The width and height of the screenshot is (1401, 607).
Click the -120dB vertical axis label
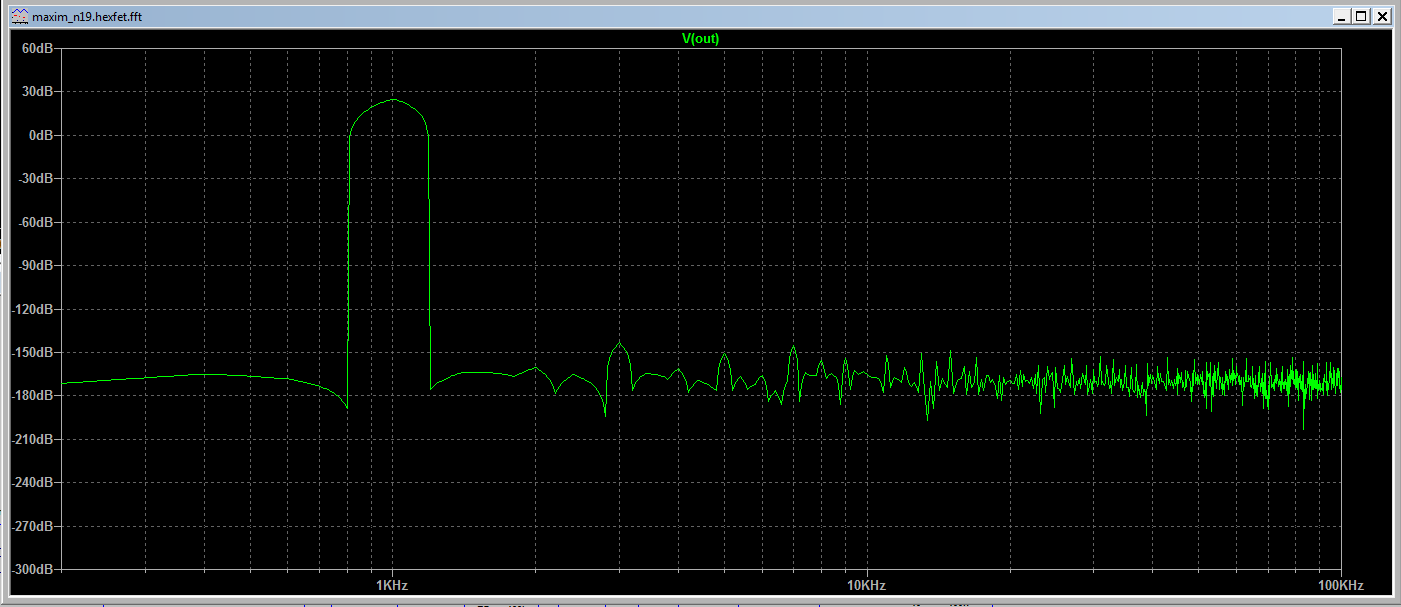pyautogui.click(x=30, y=309)
